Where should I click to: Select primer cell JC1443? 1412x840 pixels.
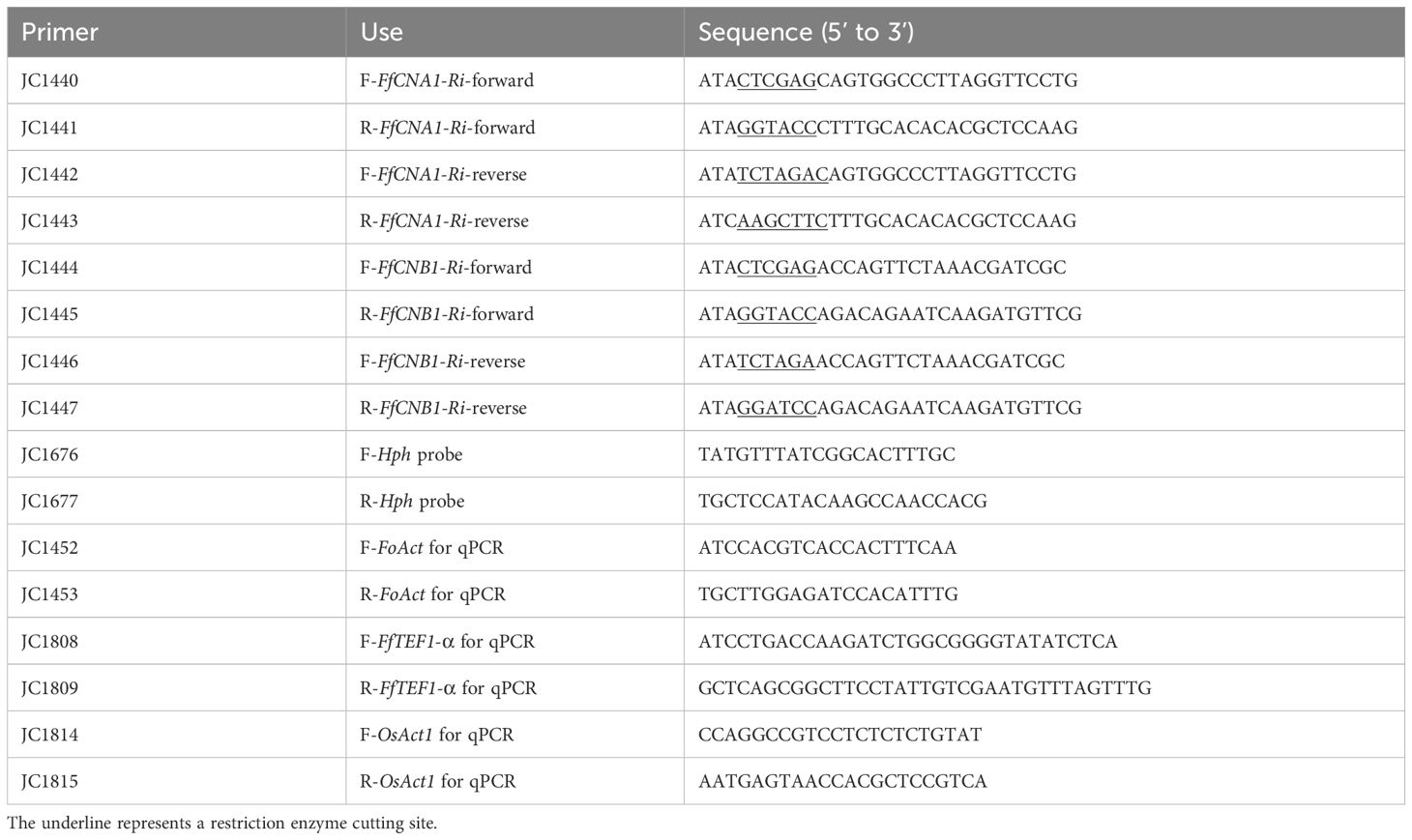176,220
